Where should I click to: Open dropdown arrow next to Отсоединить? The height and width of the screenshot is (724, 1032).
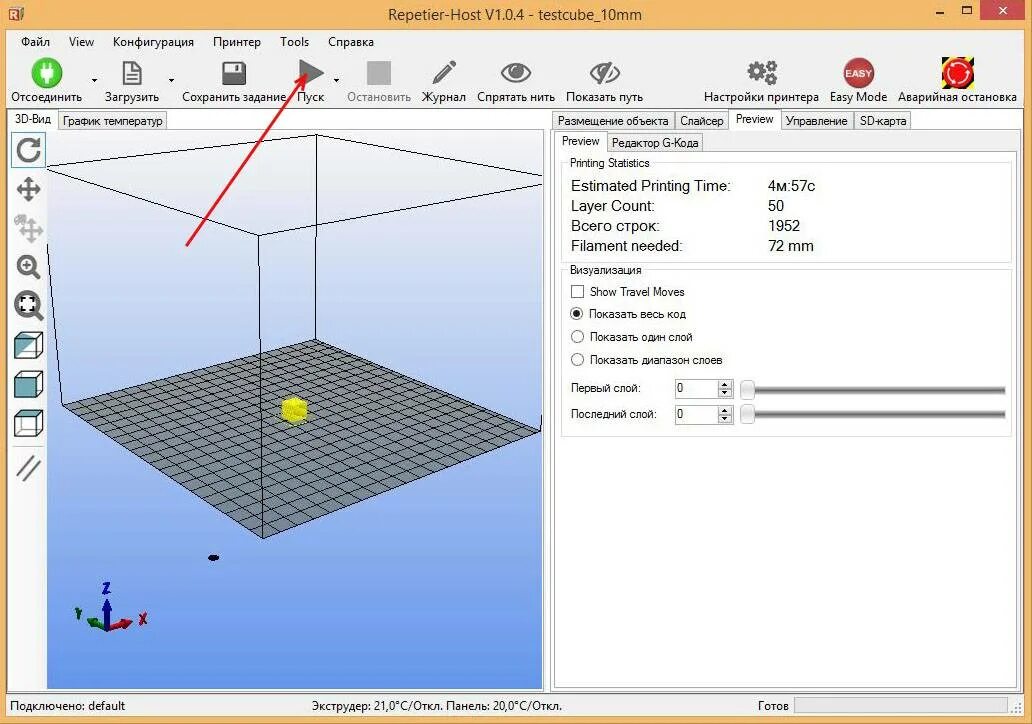[94, 80]
